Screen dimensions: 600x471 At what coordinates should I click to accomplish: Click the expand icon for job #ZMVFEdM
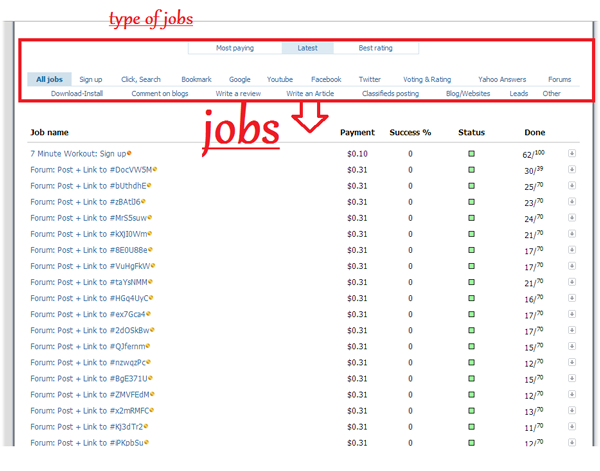click(x=572, y=394)
